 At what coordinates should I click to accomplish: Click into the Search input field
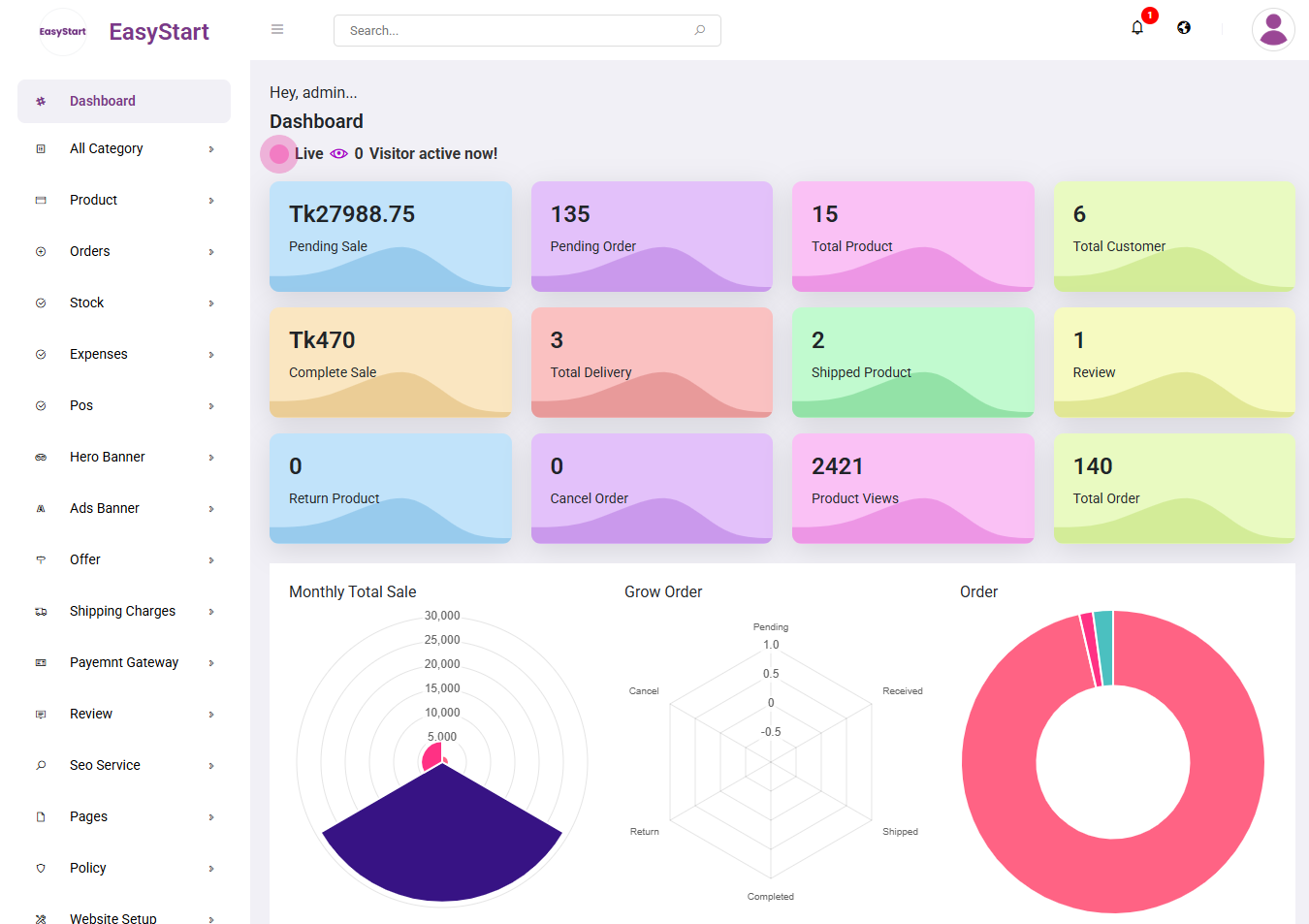514,31
